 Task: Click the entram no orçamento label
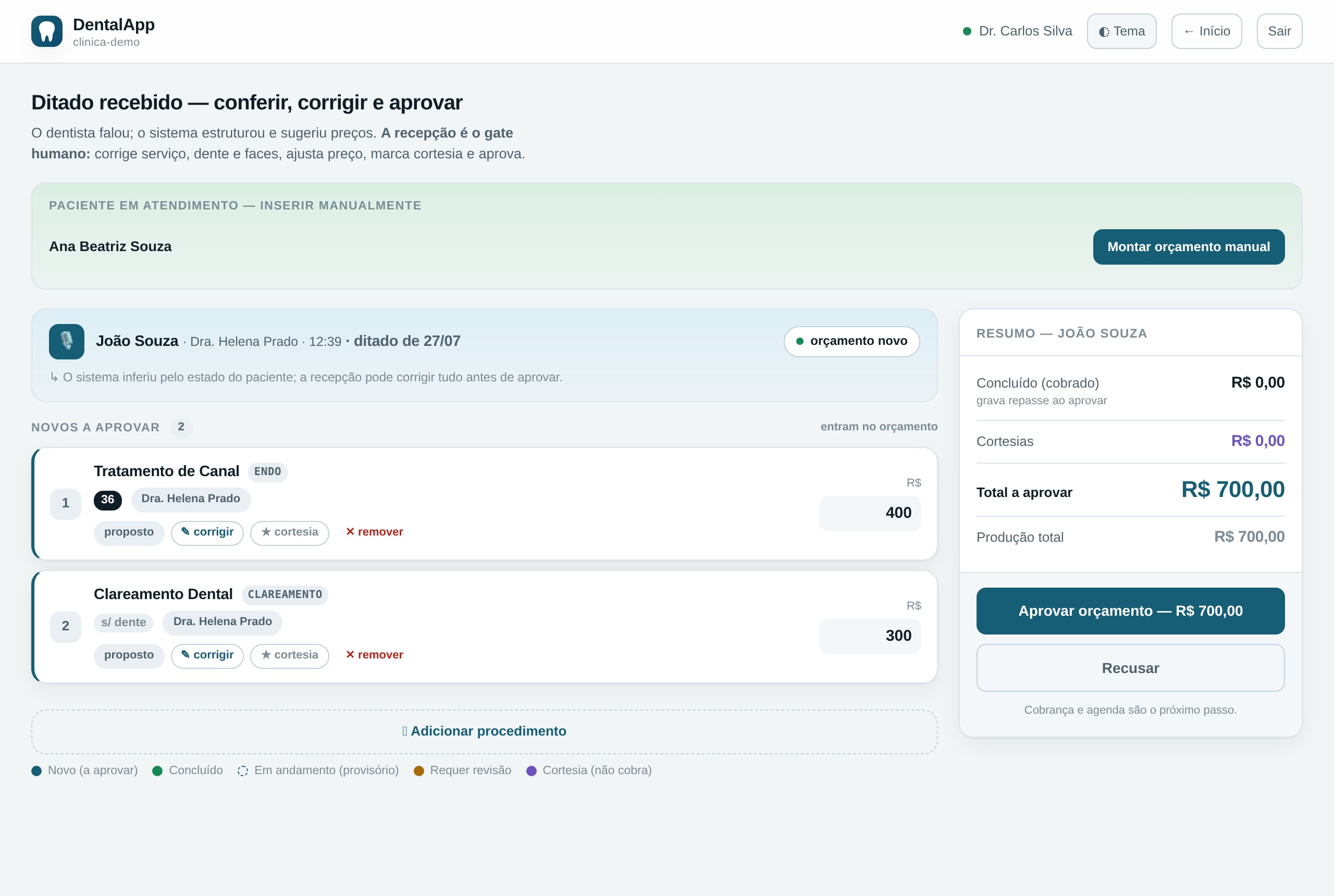pyautogui.click(x=879, y=427)
